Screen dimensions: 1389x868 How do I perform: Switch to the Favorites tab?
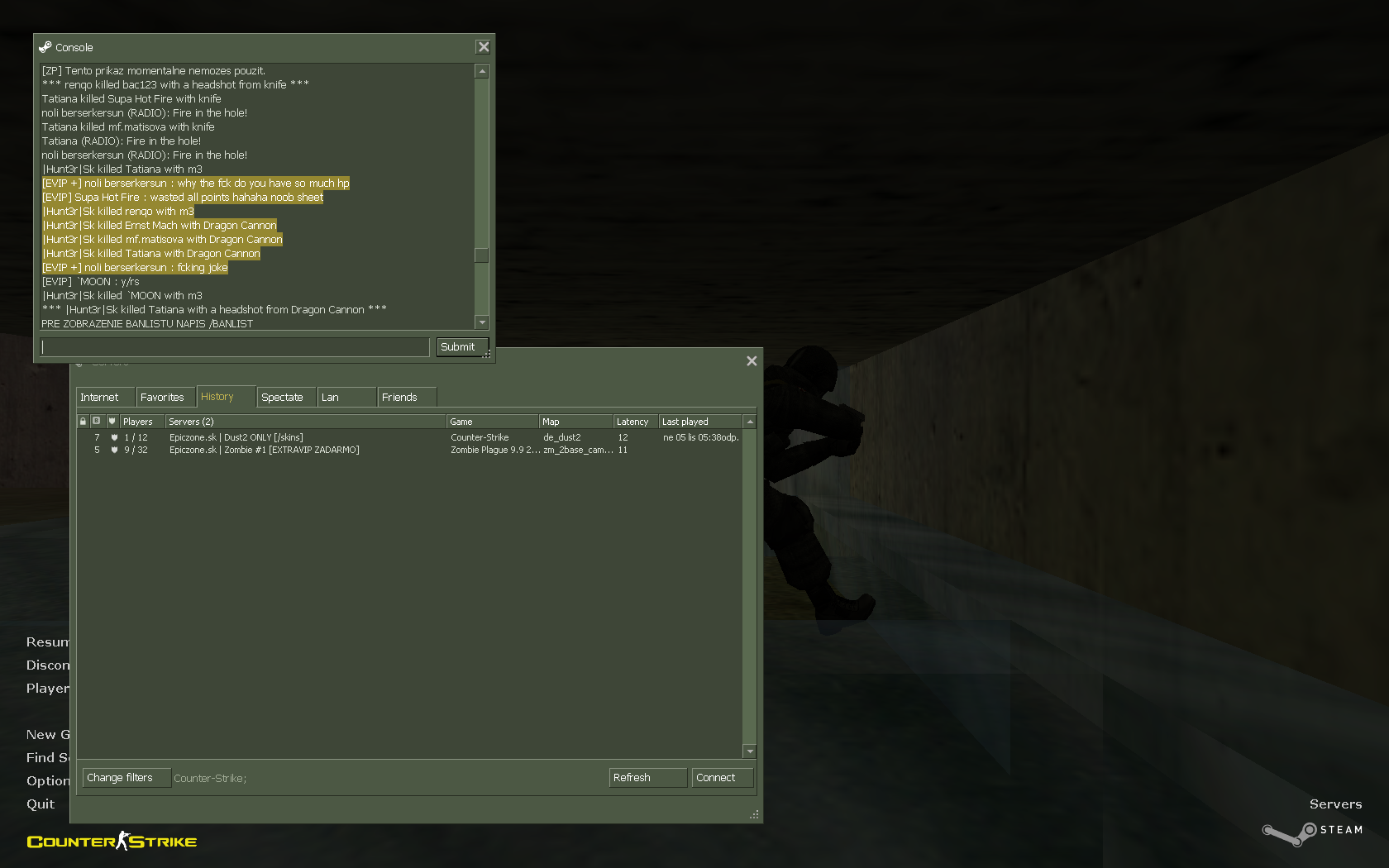(164, 398)
